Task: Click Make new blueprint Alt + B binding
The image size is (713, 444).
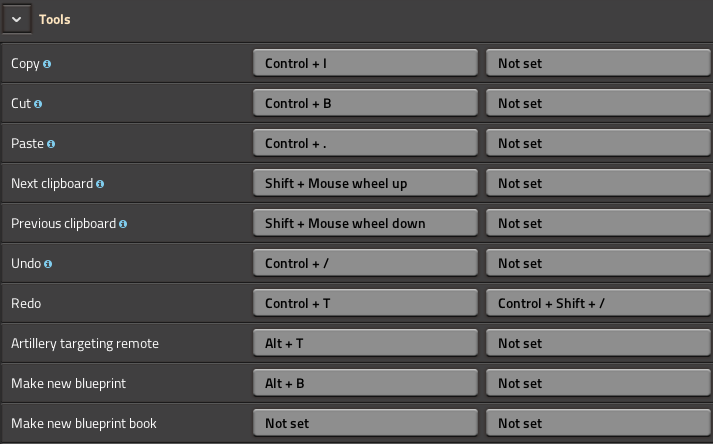Action: pyautogui.click(x=365, y=383)
